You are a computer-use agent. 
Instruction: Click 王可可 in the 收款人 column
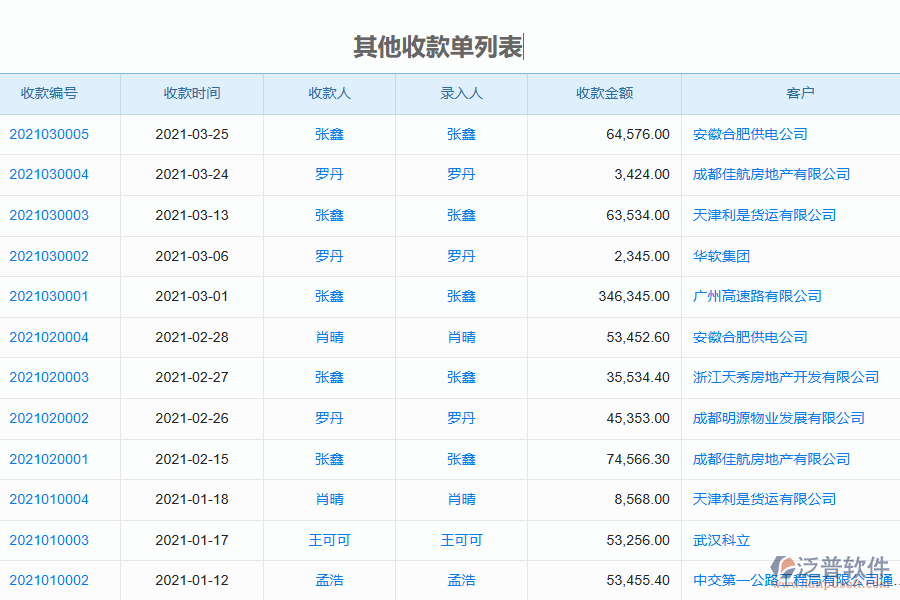(330, 540)
